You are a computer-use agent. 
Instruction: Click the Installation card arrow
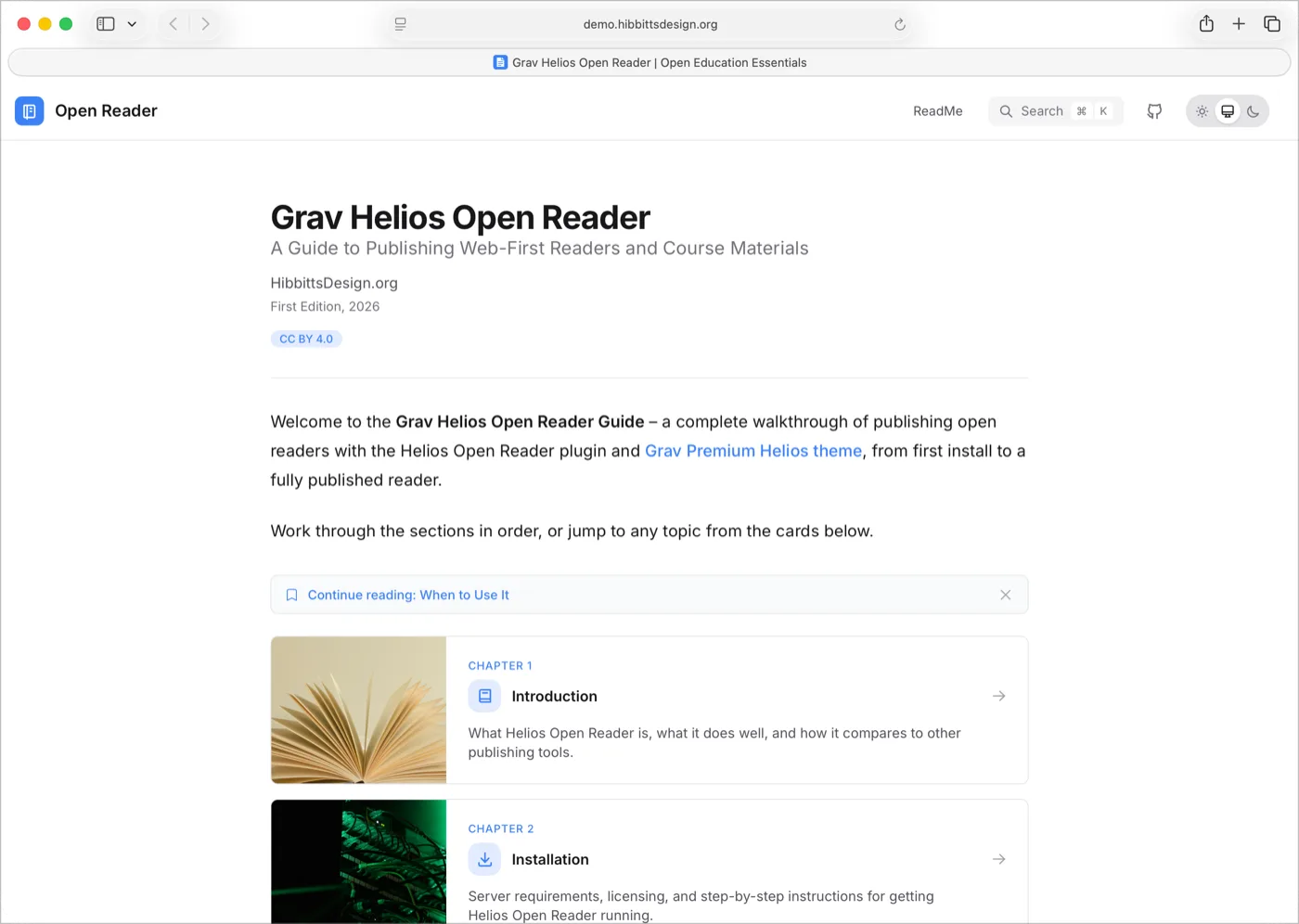[999, 859]
